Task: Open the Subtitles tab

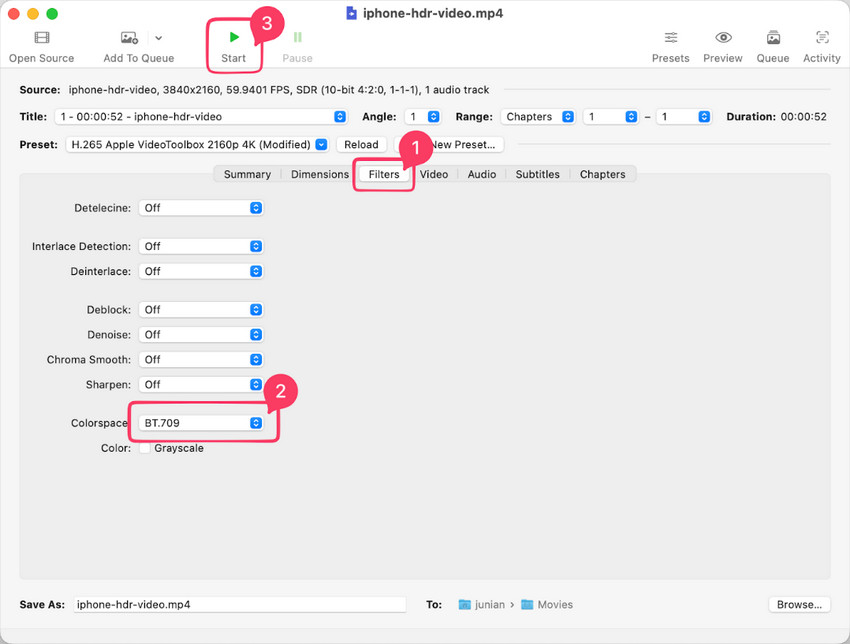Action: pos(537,174)
